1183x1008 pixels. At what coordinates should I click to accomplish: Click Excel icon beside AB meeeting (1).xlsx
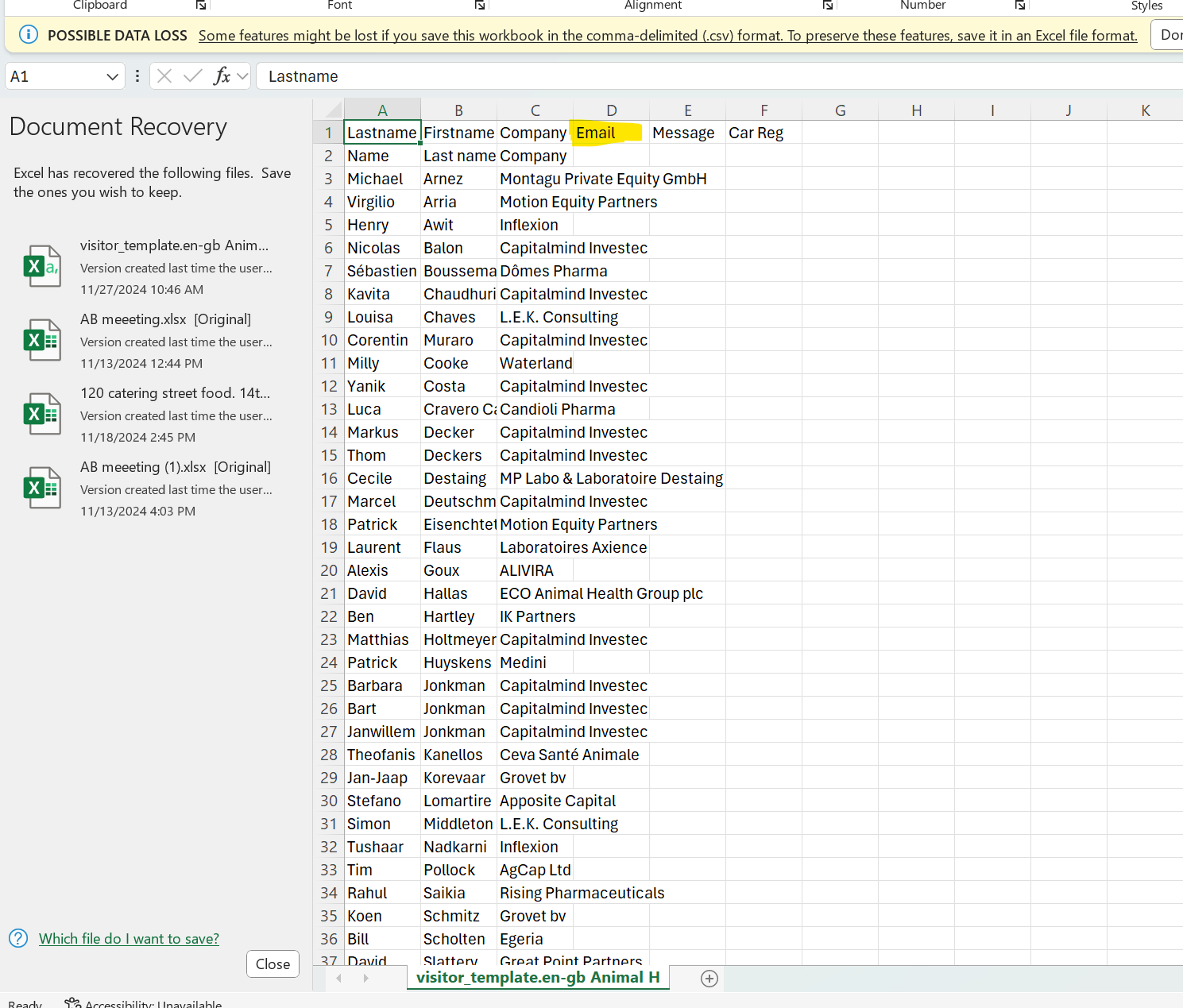coord(42,488)
